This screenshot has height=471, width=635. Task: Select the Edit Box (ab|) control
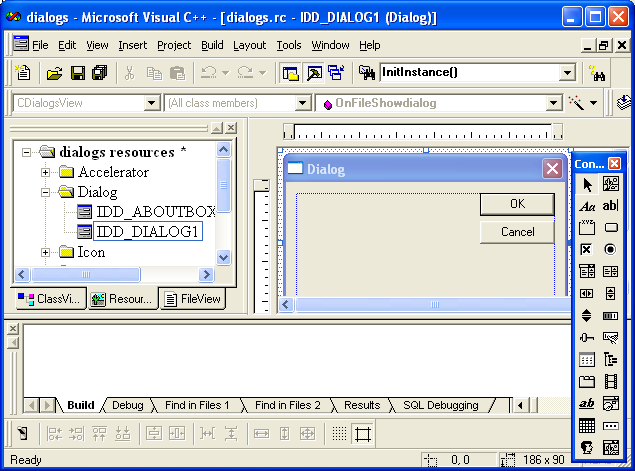click(611, 206)
